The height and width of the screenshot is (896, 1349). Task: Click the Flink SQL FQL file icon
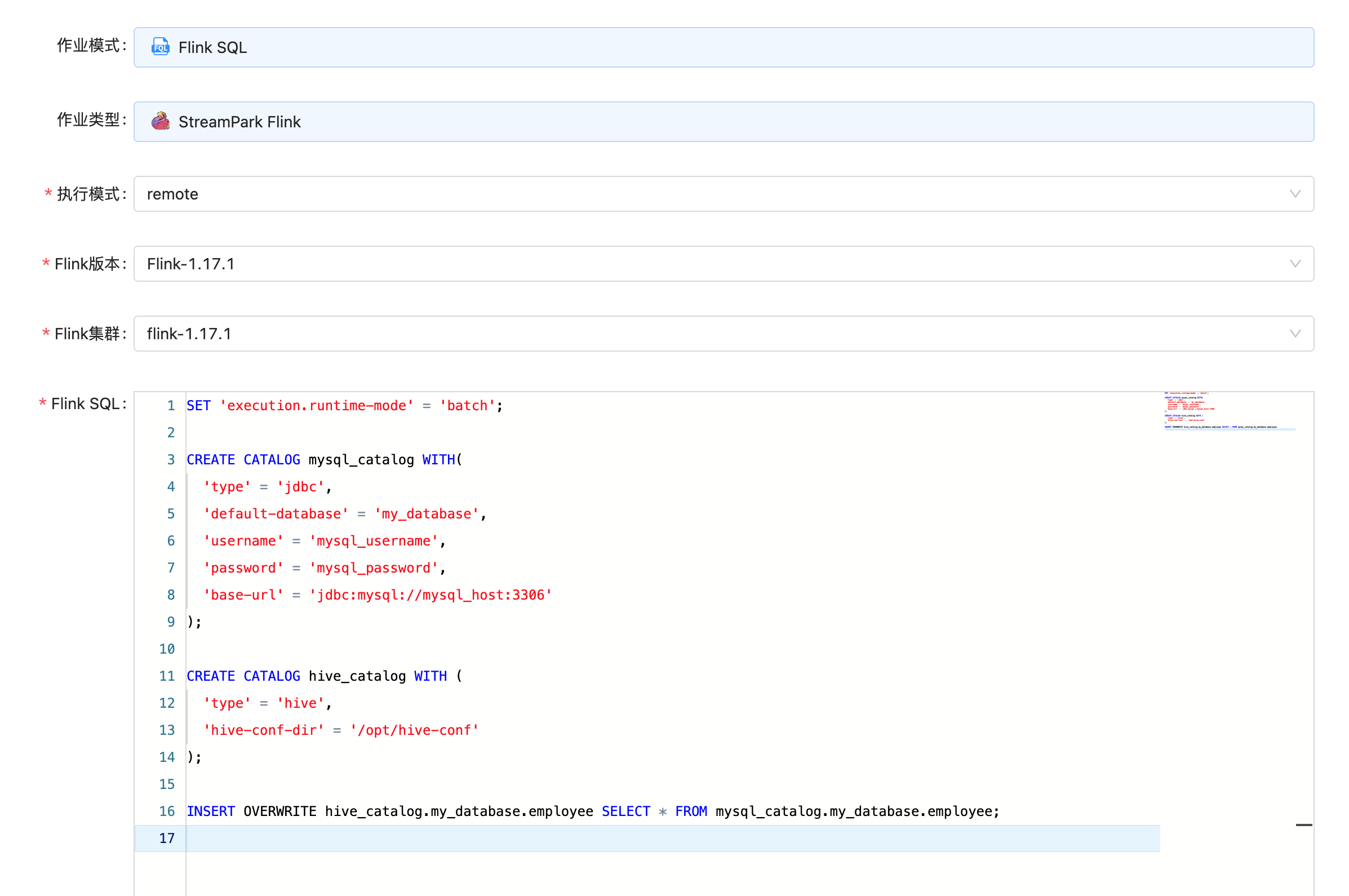160,47
